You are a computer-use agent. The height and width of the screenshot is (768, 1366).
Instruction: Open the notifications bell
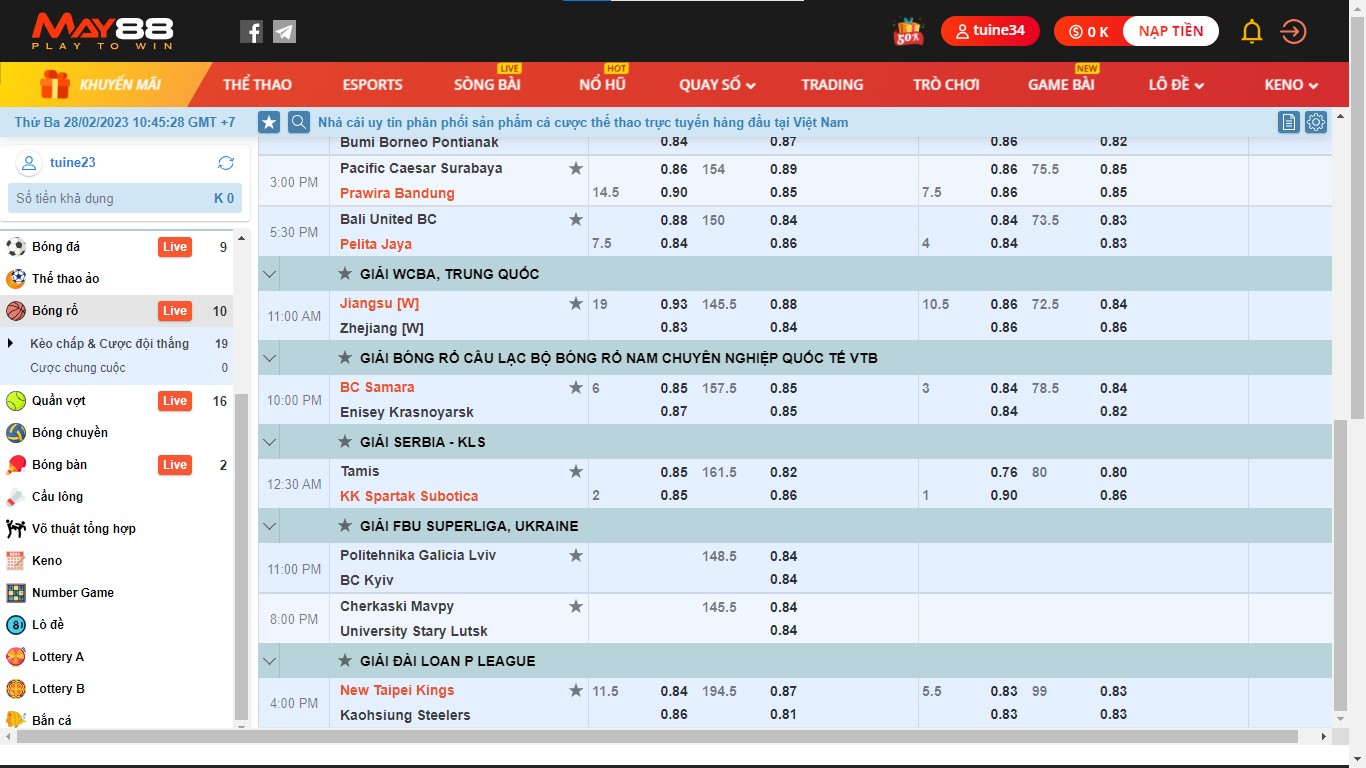(x=1252, y=32)
